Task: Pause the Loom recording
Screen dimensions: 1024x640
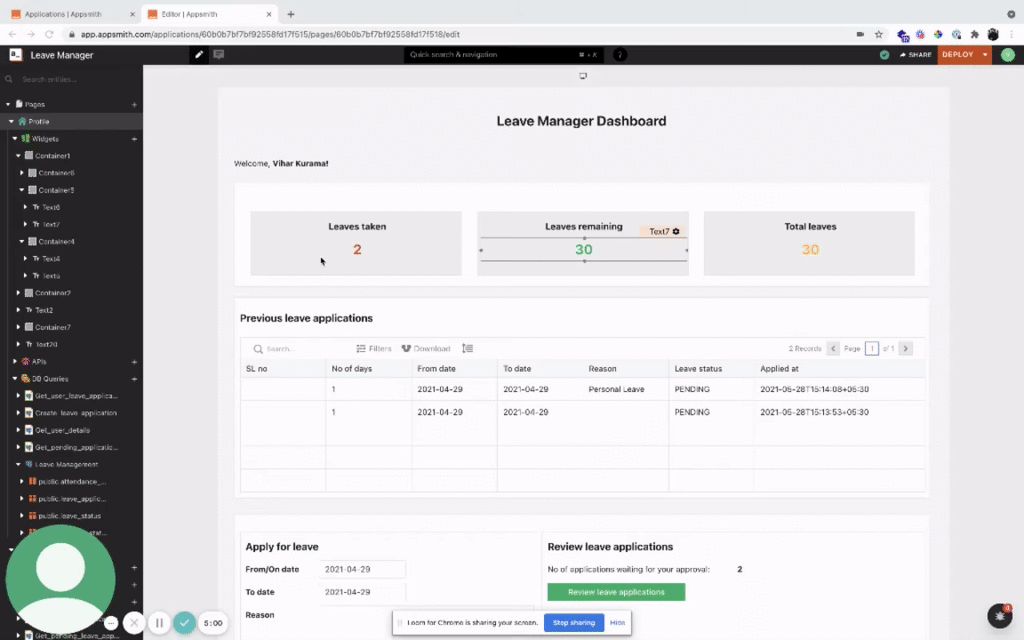Action: click(x=159, y=623)
